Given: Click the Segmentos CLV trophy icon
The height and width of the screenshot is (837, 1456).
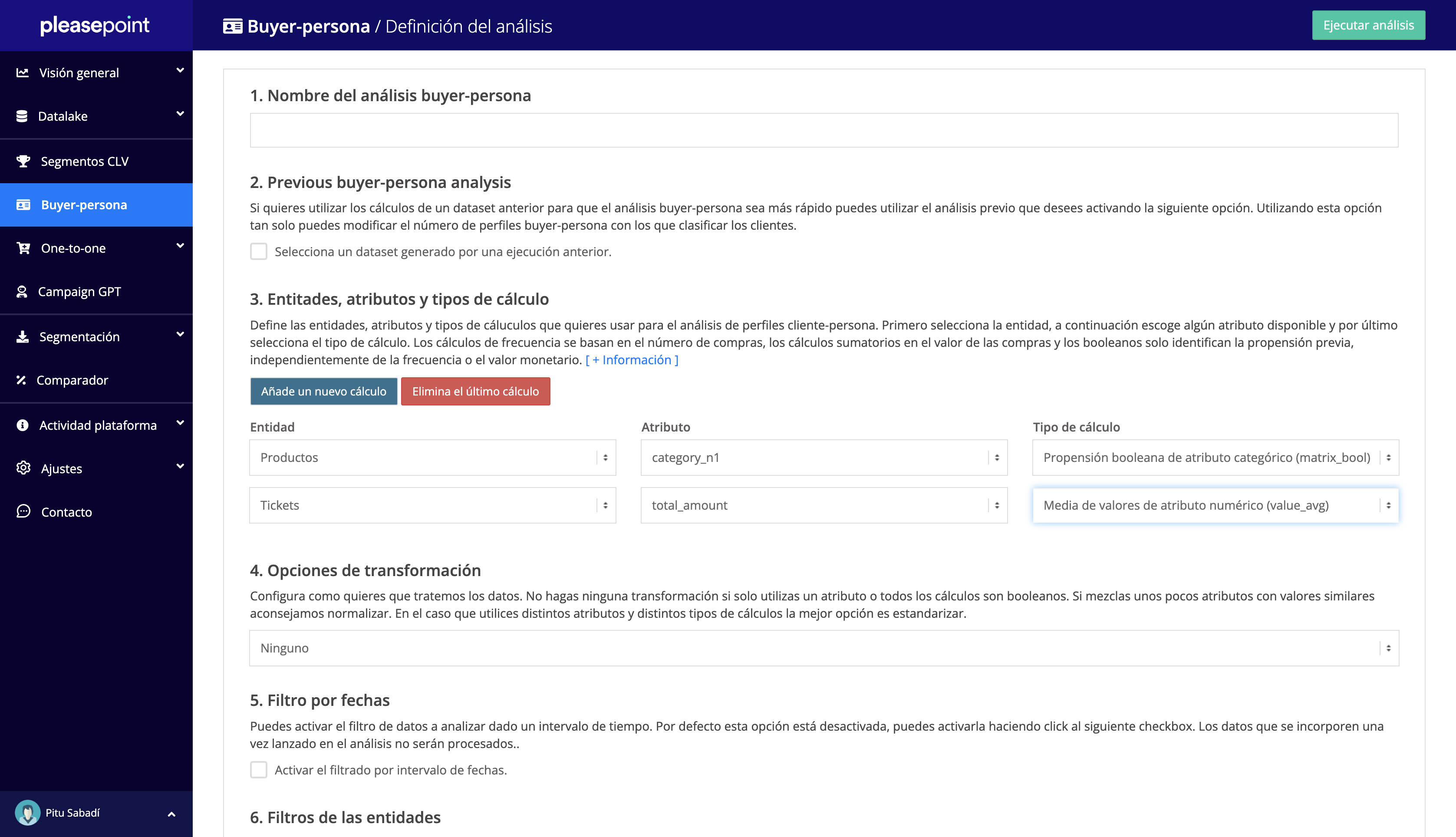Looking at the screenshot, I should pyautogui.click(x=23, y=161).
